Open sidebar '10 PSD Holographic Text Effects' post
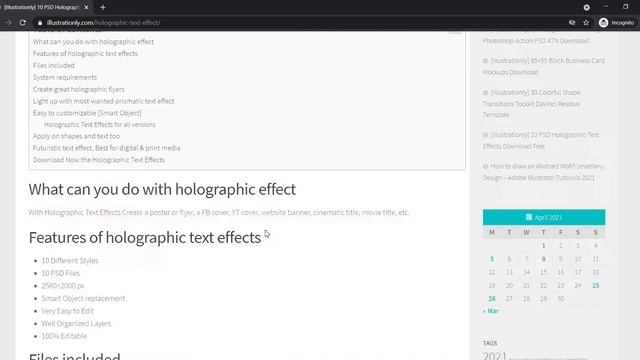This screenshot has width=640, height=360. tap(541, 140)
